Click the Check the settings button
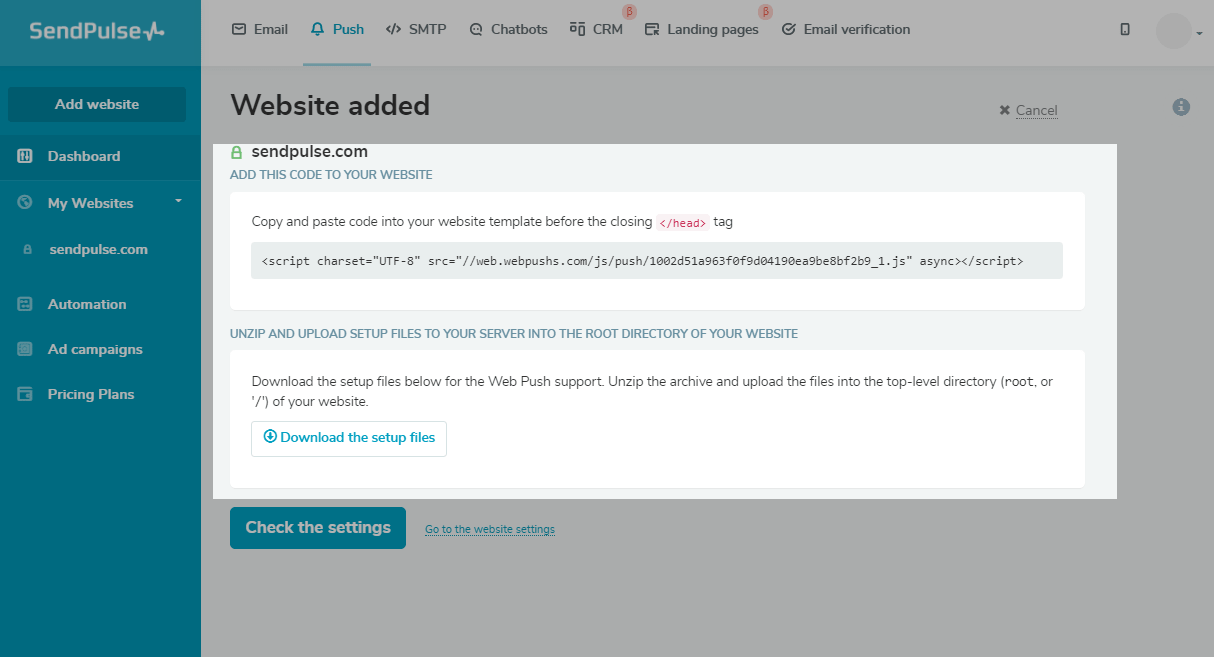The width and height of the screenshot is (1214, 657). click(x=318, y=528)
